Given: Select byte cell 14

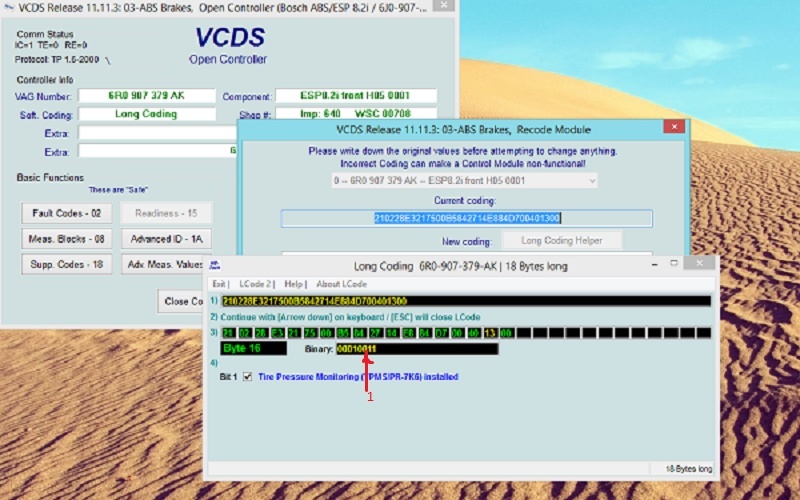Looking at the screenshot, I should click(392, 333).
